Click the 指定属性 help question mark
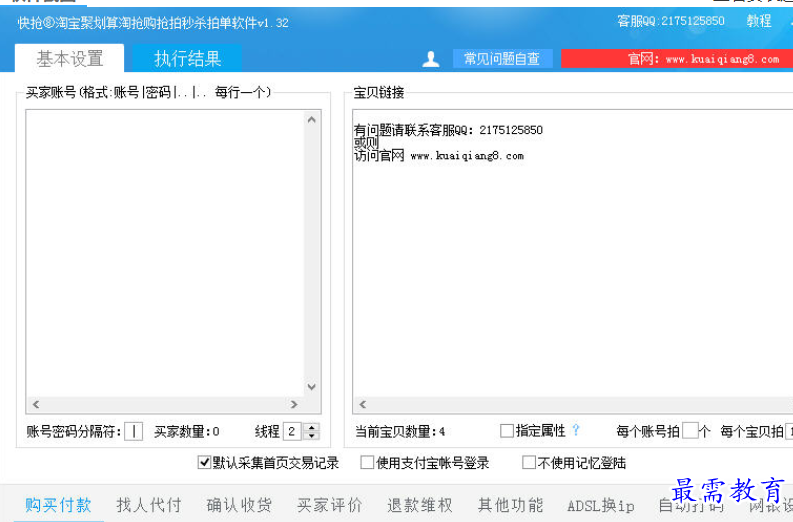The width and height of the screenshot is (793, 522). pyautogui.click(x=576, y=430)
